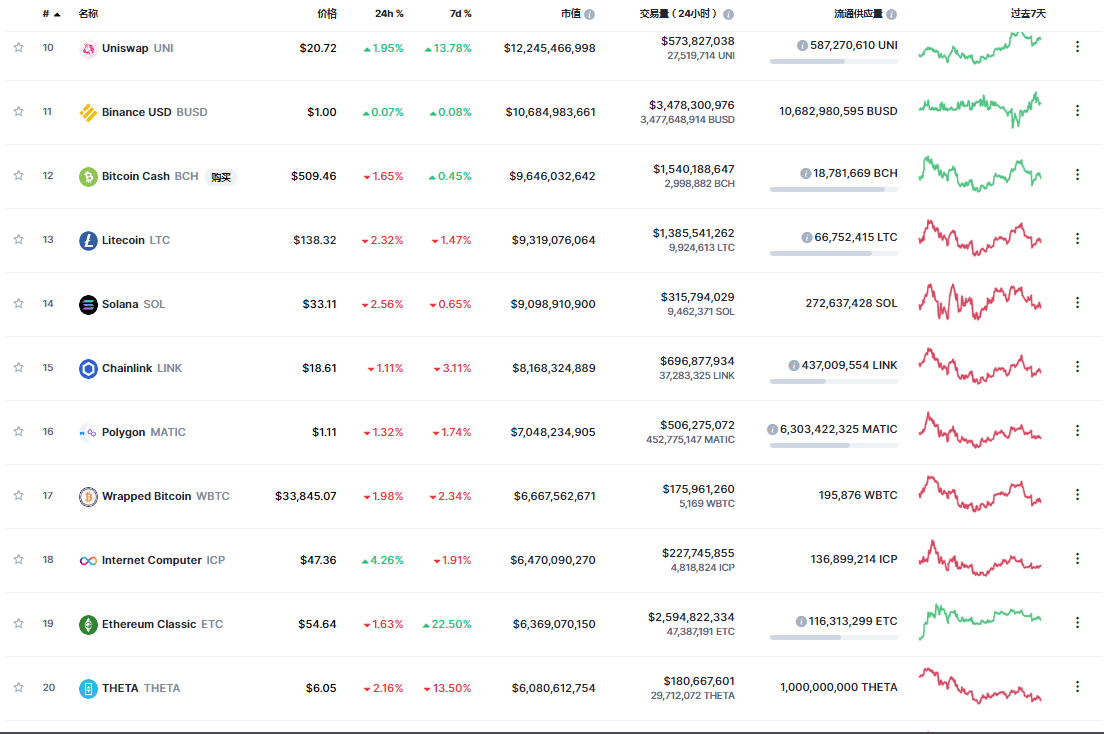Screen dimensions: 1104x734
Task: Star Ethereum Classic row
Action: click(x=18, y=623)
